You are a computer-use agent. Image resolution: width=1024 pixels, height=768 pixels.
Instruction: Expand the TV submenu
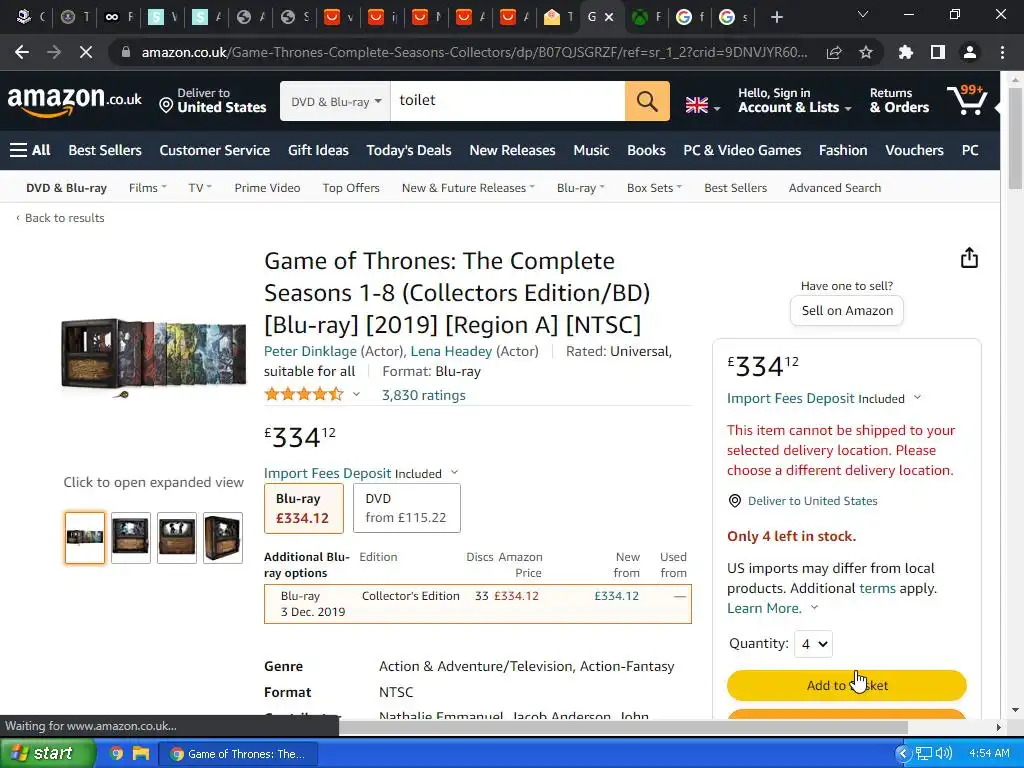point(200,188)
